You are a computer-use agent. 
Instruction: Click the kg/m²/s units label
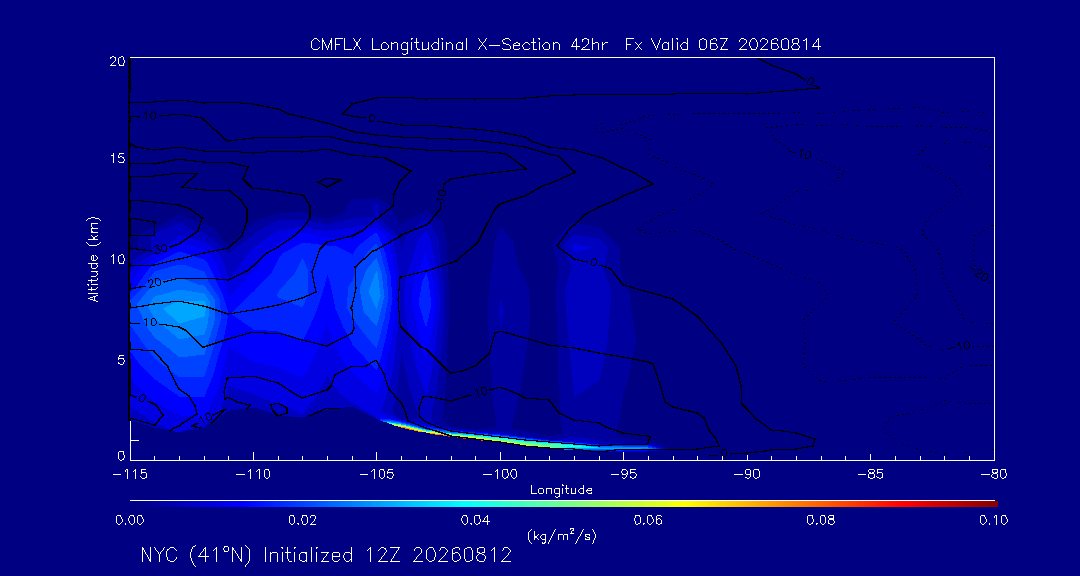point(561,536)
